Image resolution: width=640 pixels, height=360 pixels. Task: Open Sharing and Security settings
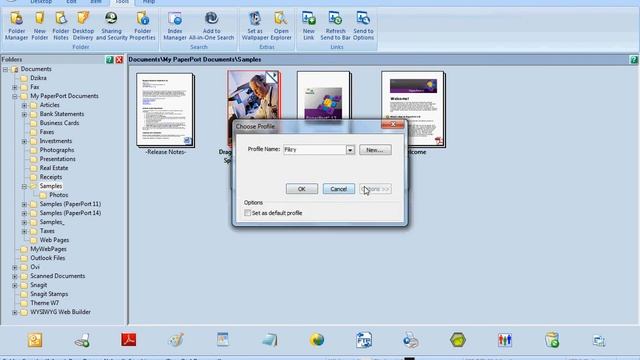tap(111, 26)
